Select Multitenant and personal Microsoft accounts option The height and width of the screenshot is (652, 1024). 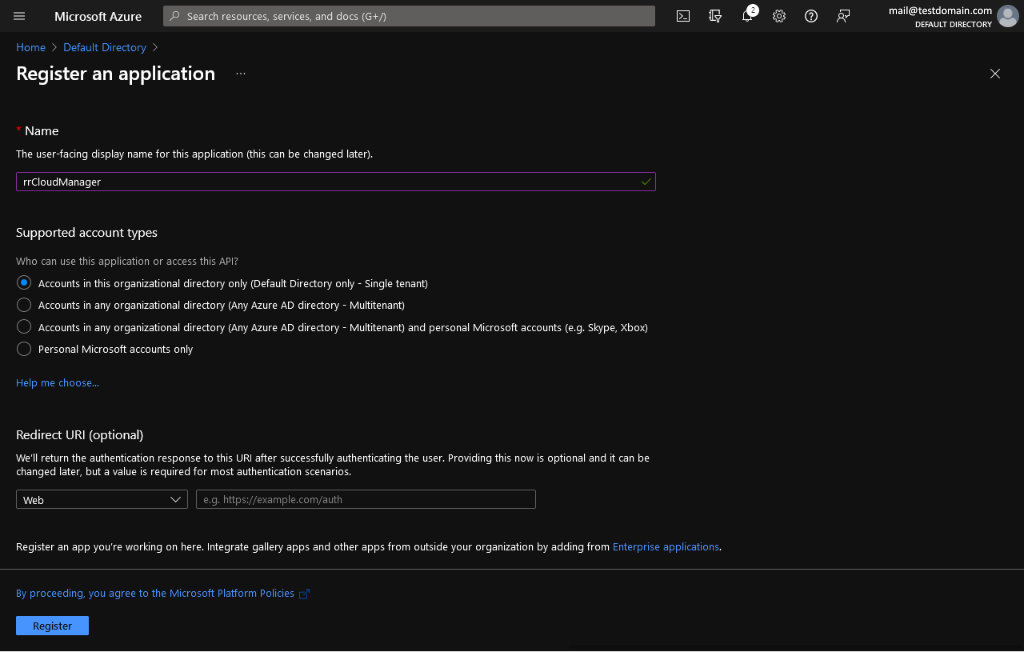tap(24, 327)
